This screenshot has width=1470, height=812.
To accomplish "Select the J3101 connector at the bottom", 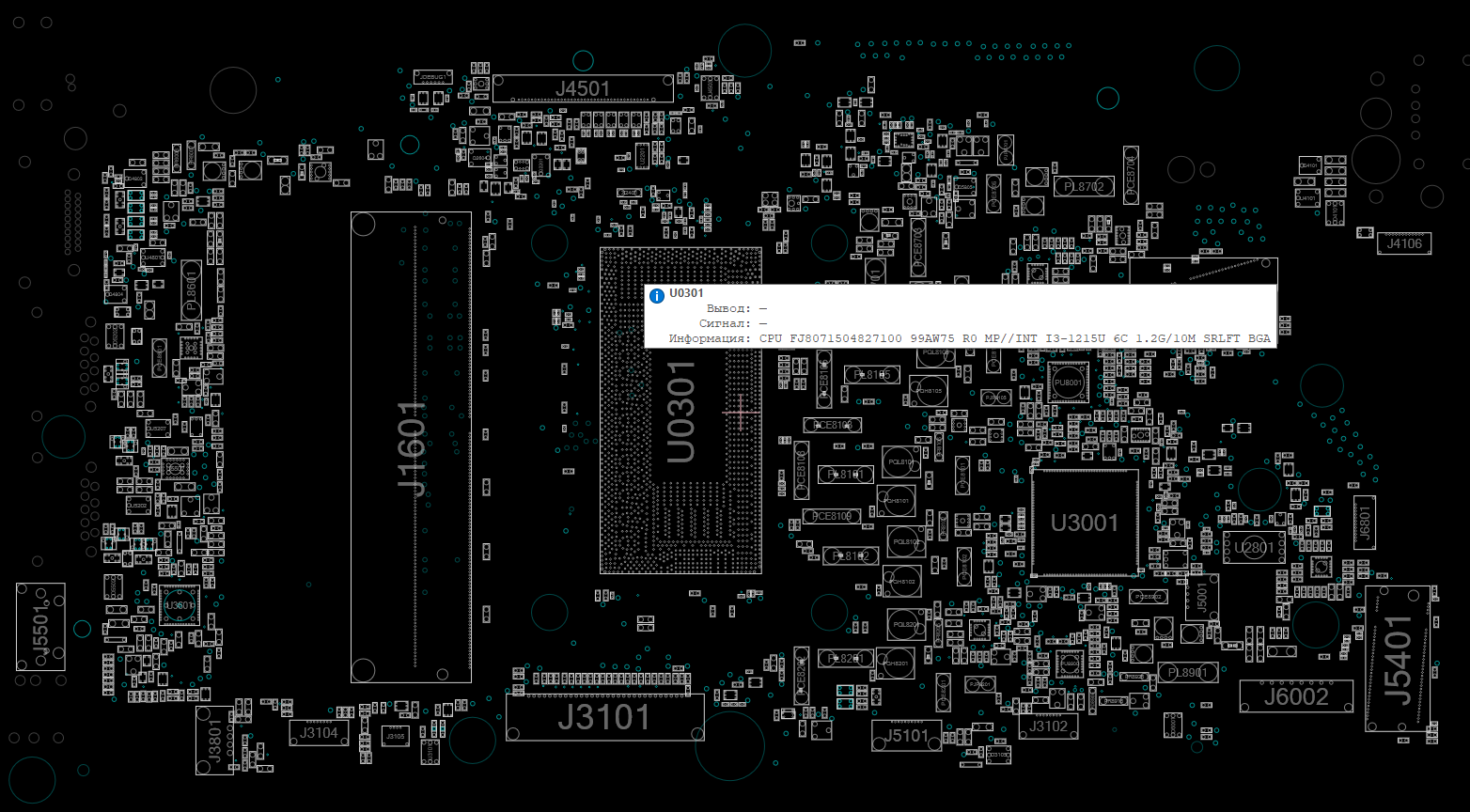I will coord(604,718).
